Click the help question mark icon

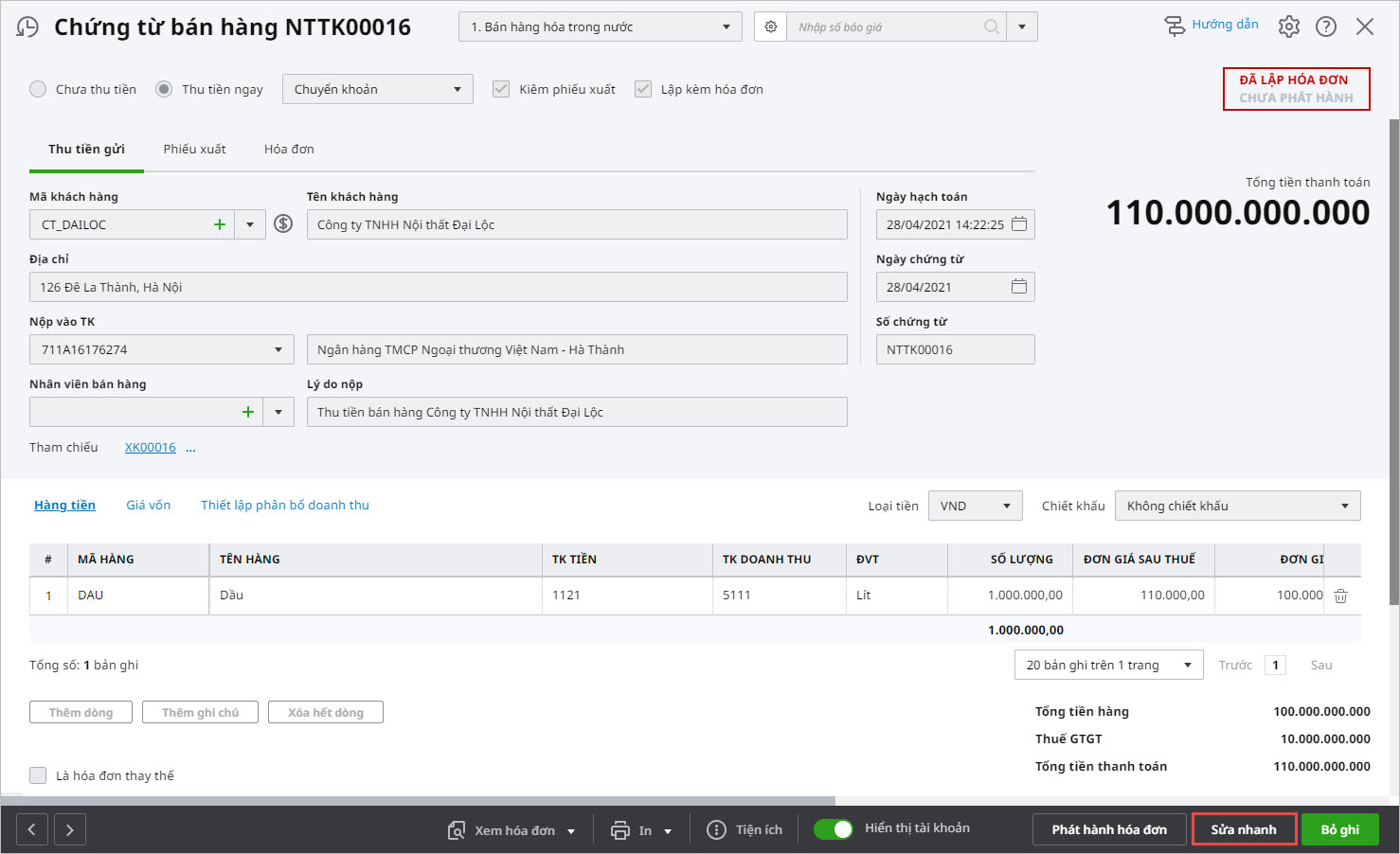coord(1326,27)
